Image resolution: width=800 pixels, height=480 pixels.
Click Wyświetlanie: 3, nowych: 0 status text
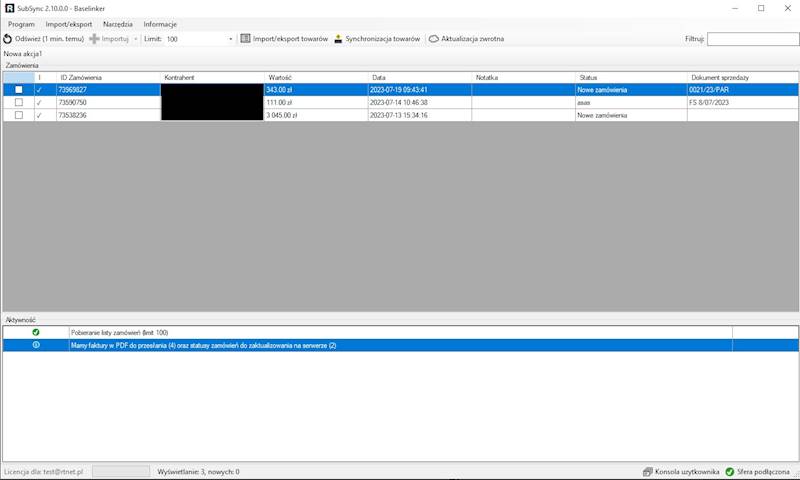tap(198, 472)
